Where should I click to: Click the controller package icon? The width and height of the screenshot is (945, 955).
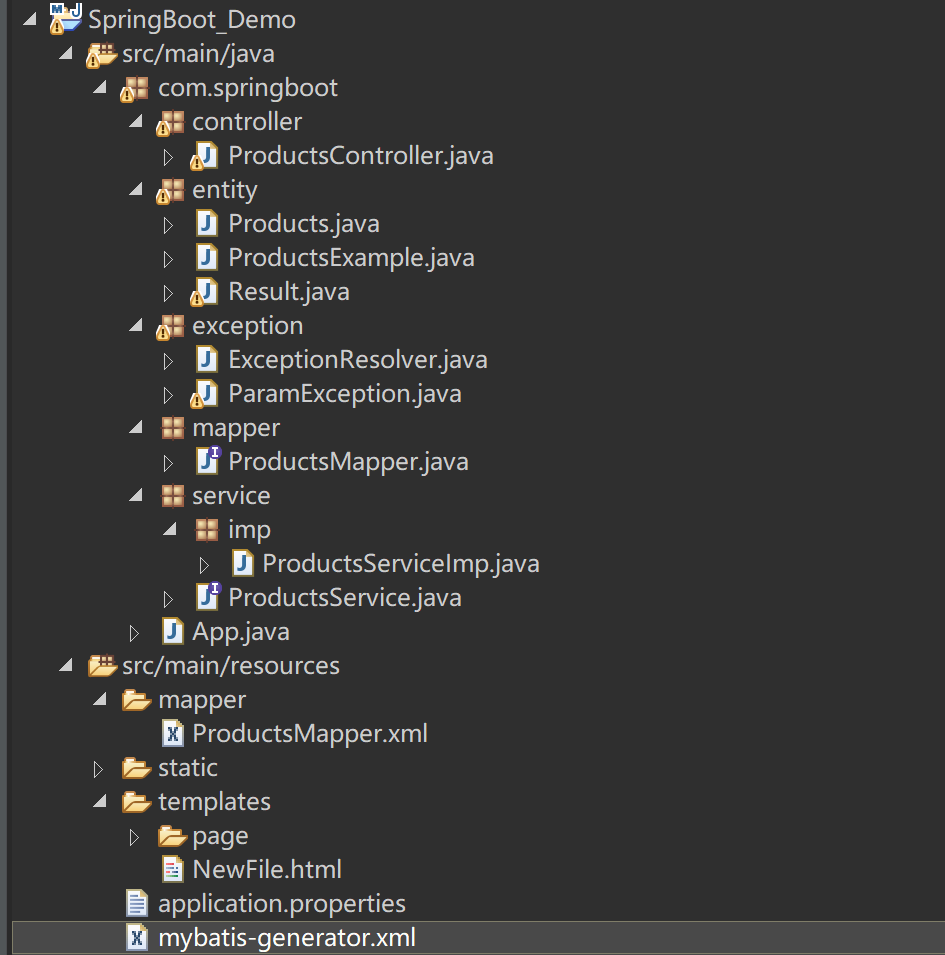(x=170, y=123)
